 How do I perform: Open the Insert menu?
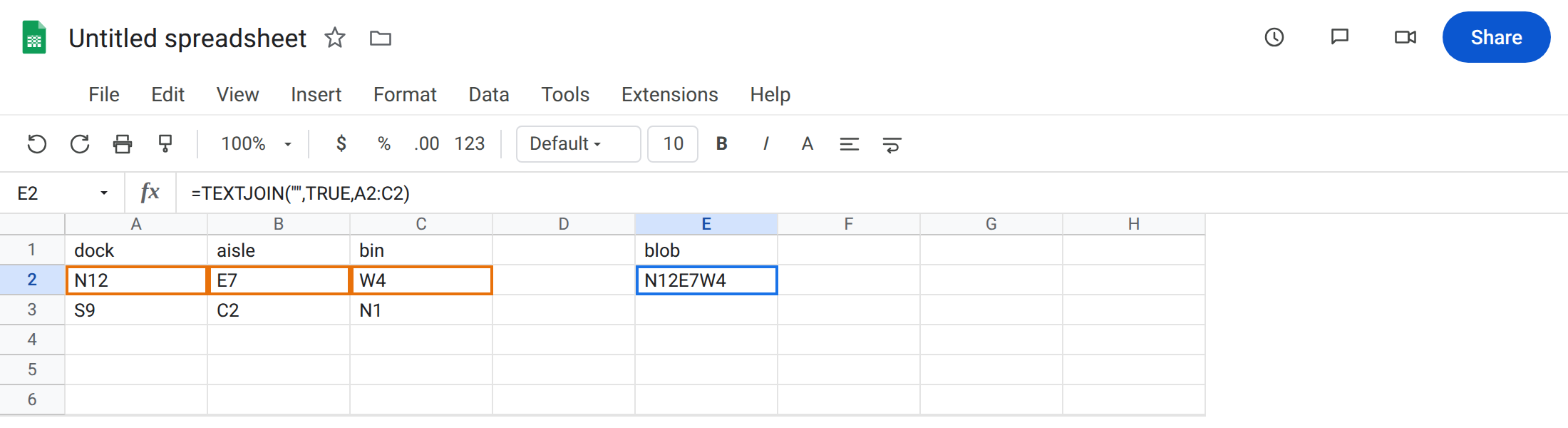316,94
